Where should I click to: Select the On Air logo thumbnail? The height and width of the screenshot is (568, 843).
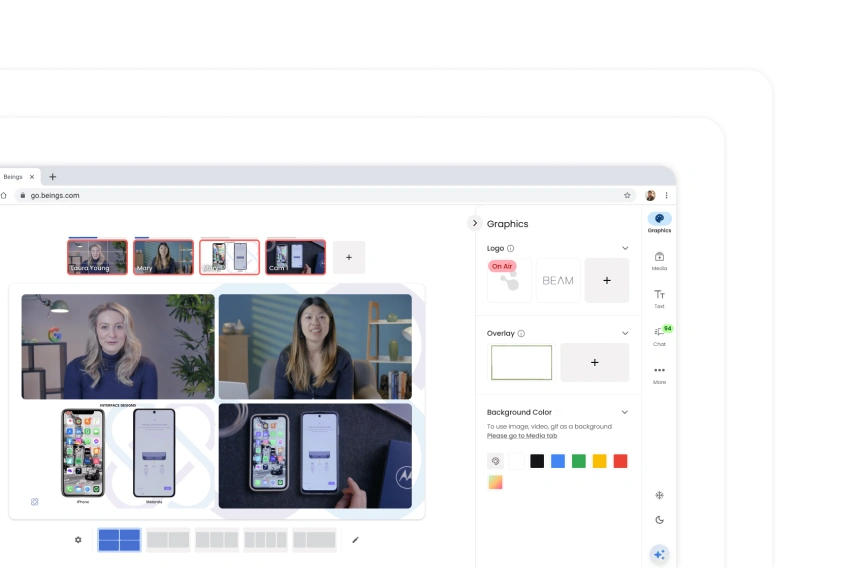[x=509, y=280]
